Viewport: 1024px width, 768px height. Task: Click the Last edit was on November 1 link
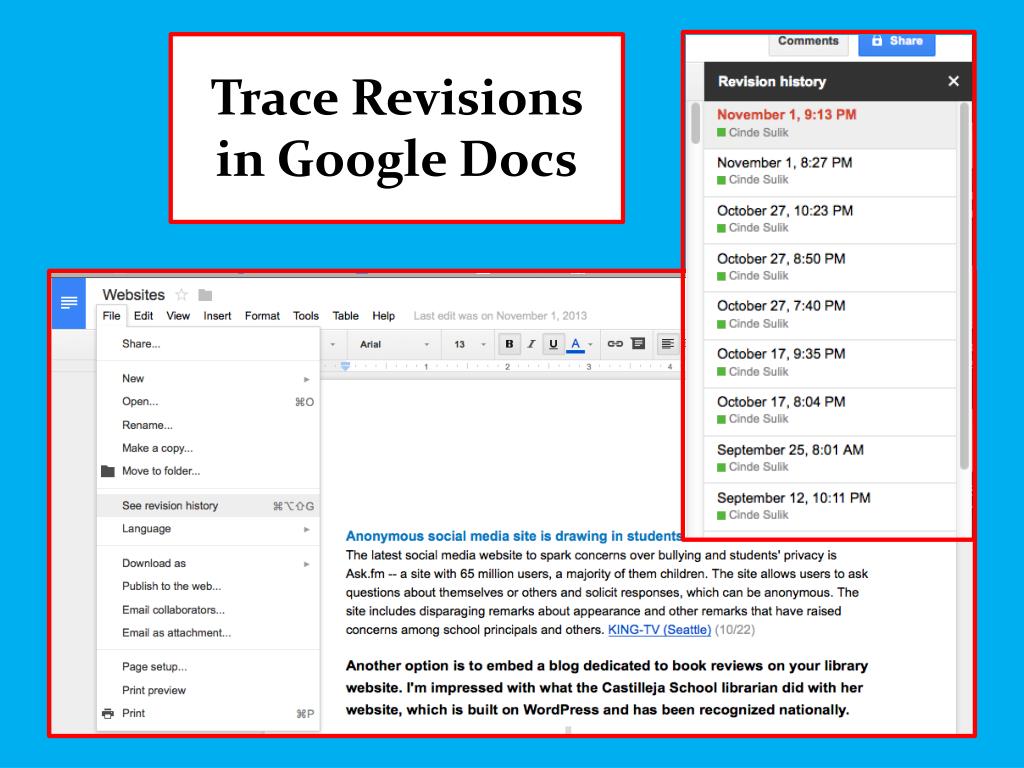[500, 315]
